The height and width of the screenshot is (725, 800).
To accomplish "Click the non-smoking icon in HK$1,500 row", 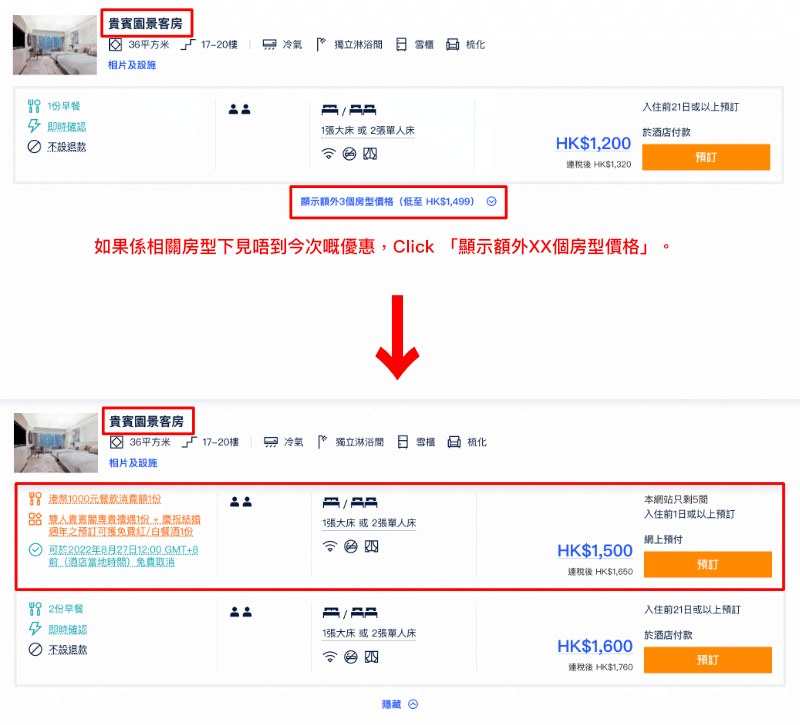I will (351, 546).
